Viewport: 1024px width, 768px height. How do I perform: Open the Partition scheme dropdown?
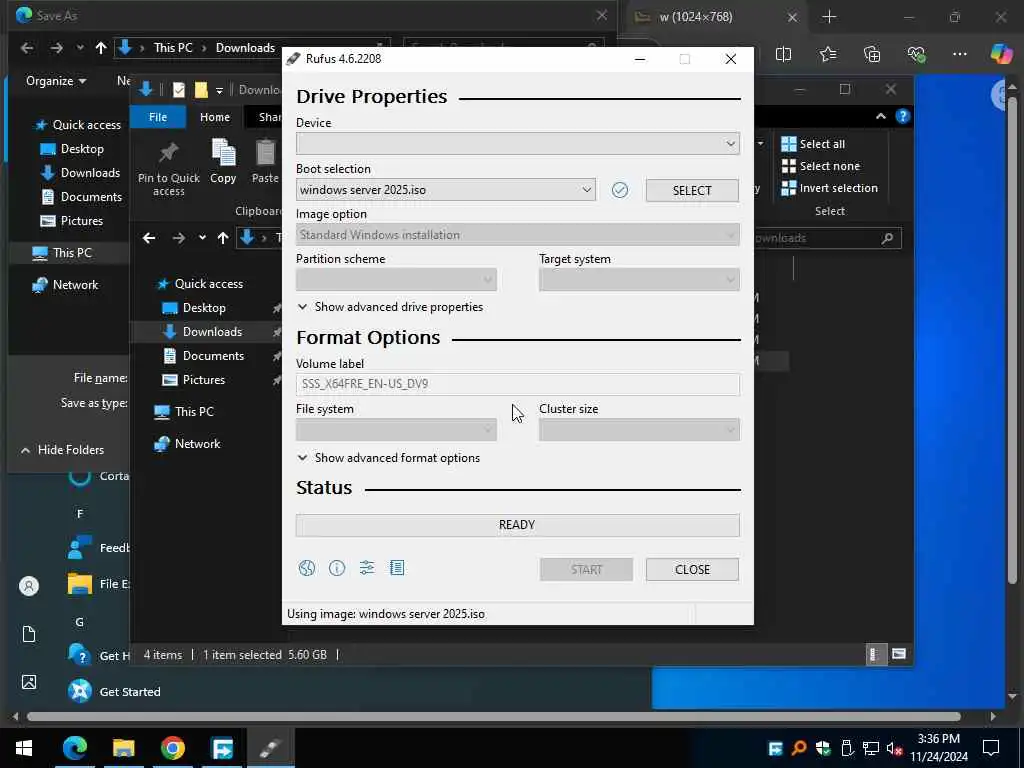click(396, 280)
